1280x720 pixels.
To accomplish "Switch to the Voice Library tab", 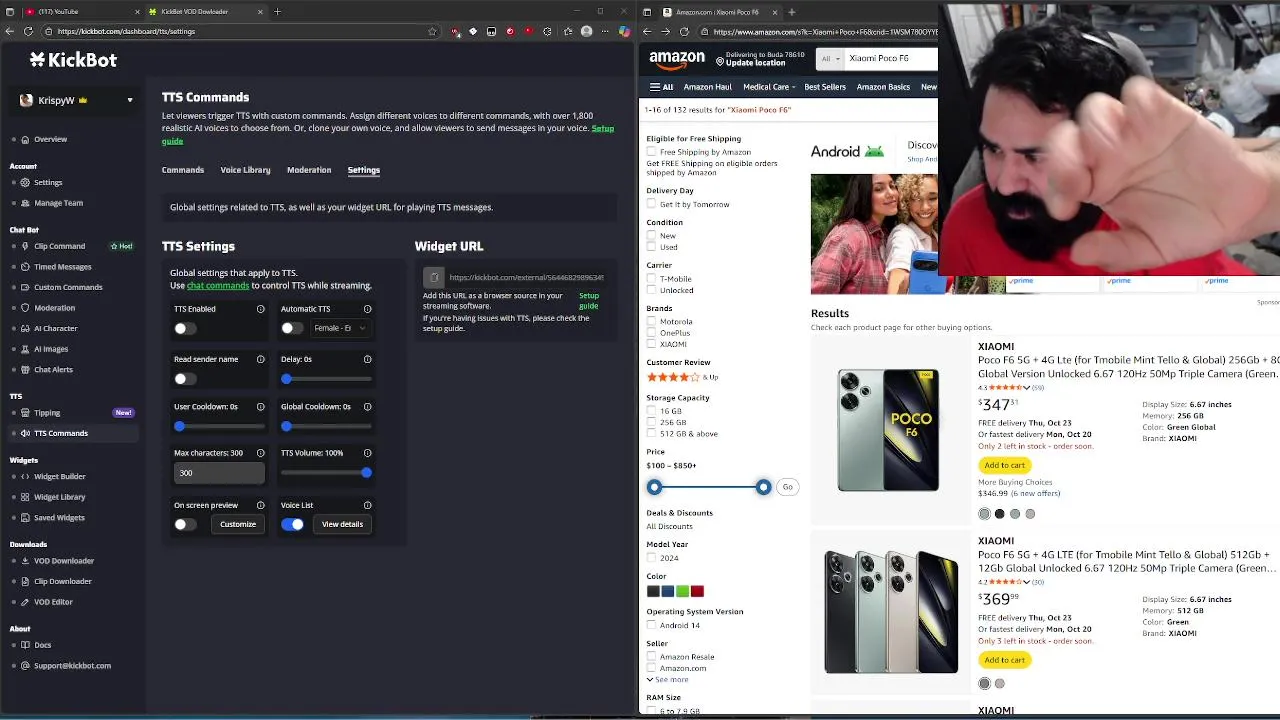I will (x=245, y=170).
